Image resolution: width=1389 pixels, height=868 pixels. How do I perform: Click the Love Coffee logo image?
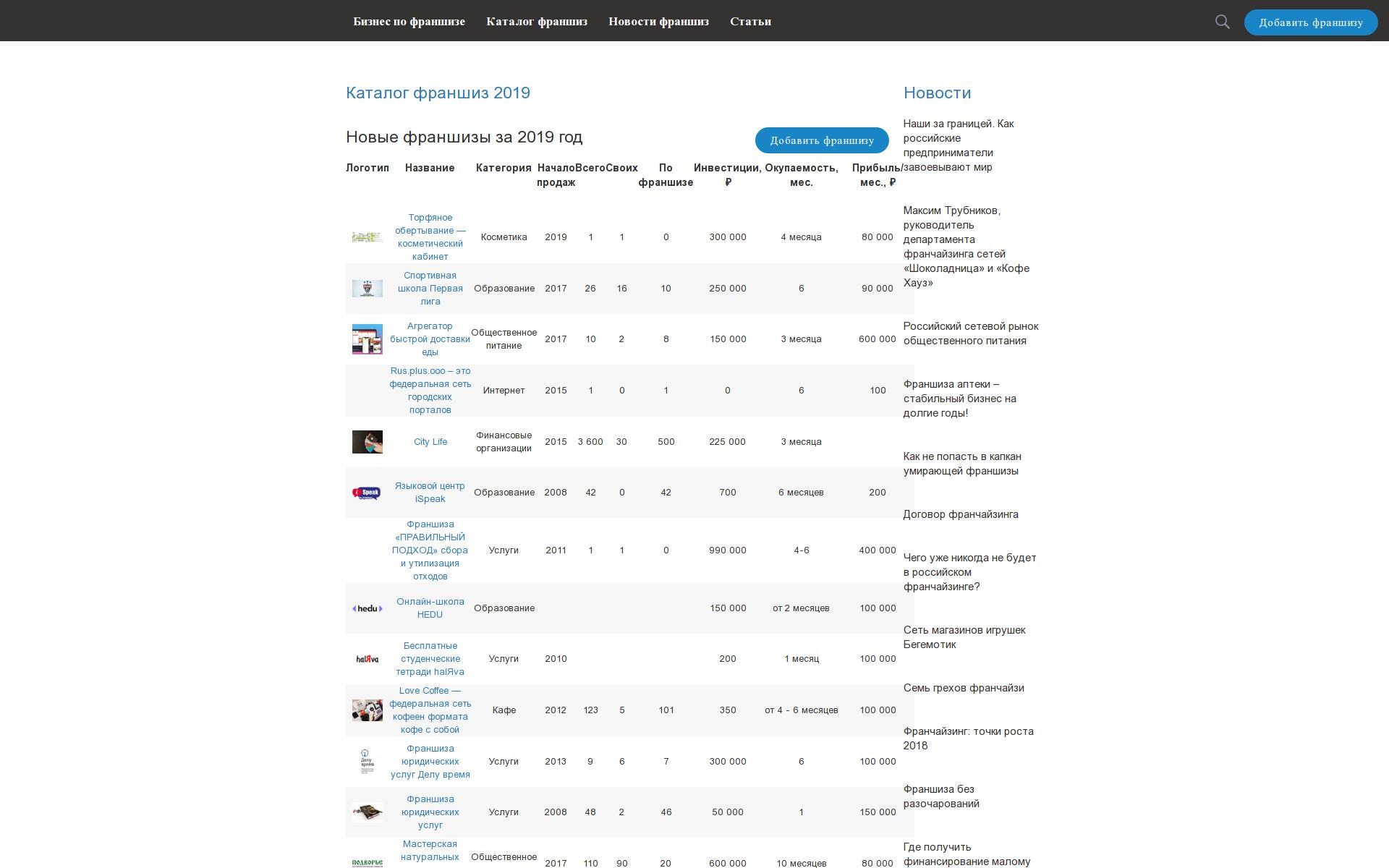coord(368,710)
